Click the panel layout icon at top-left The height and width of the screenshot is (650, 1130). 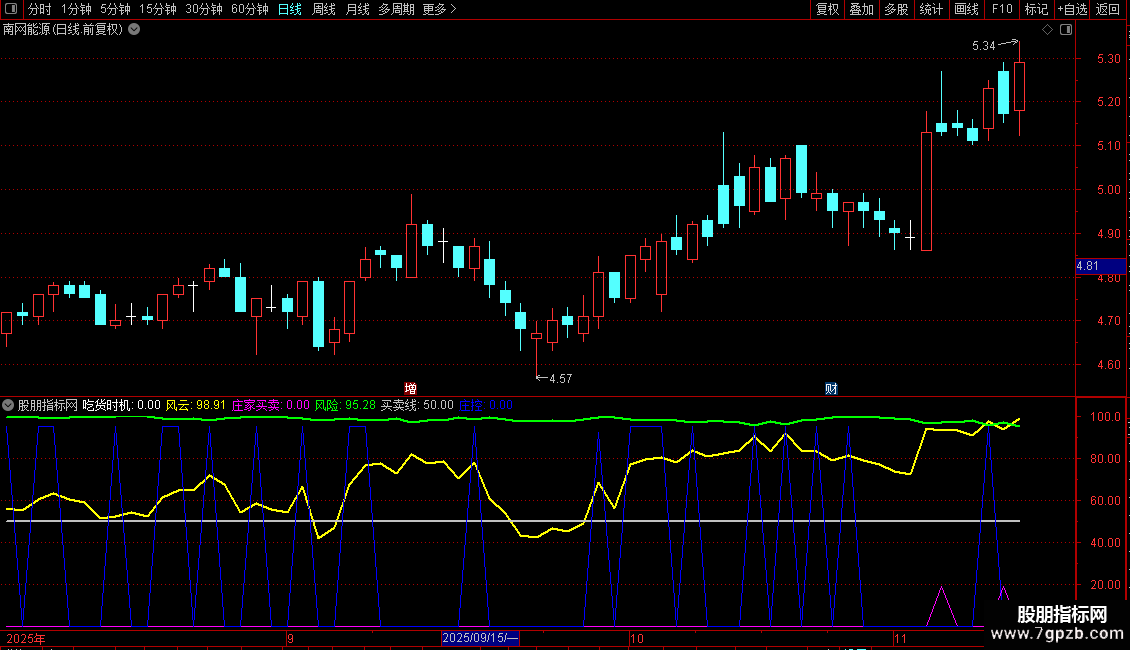pyautogui.click(x=11, y=9)
